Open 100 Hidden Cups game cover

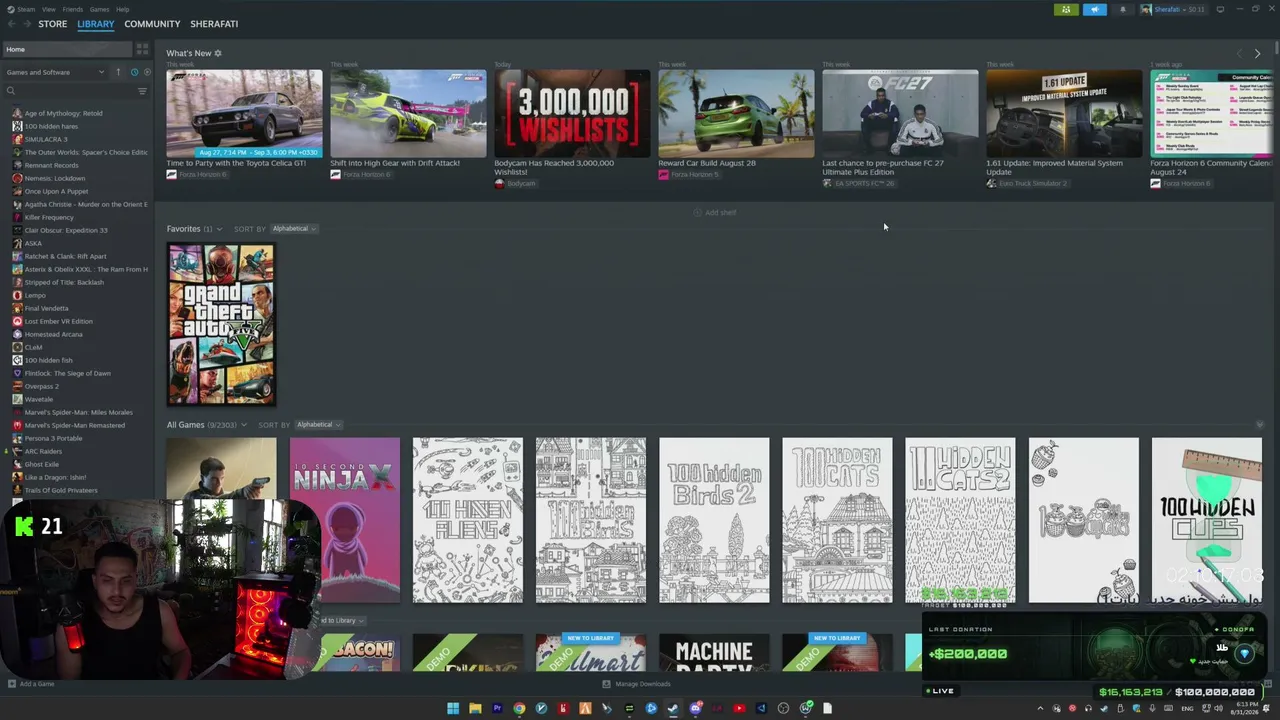tap(1207, 520)
